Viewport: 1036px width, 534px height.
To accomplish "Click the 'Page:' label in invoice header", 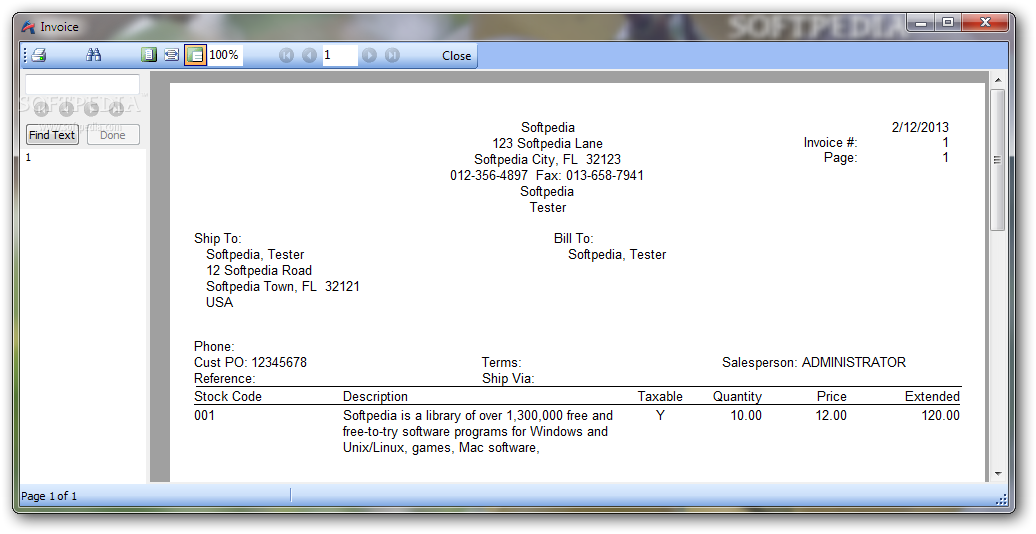I will (840, 157).
